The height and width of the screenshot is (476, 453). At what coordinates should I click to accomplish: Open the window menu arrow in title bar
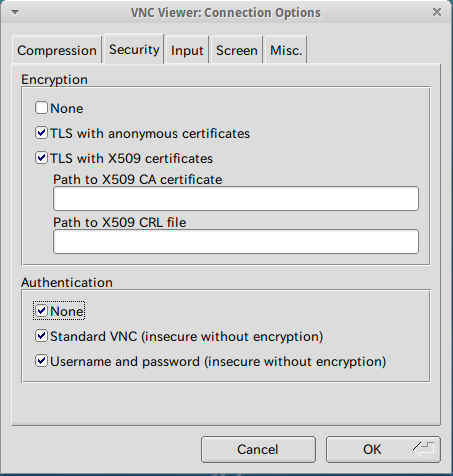pos(15,13)
